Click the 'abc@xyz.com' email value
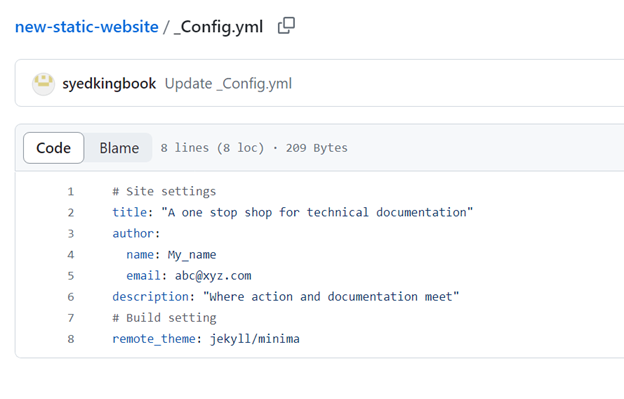The width and height of the screenshot is (624, 399). coord(213,276)
